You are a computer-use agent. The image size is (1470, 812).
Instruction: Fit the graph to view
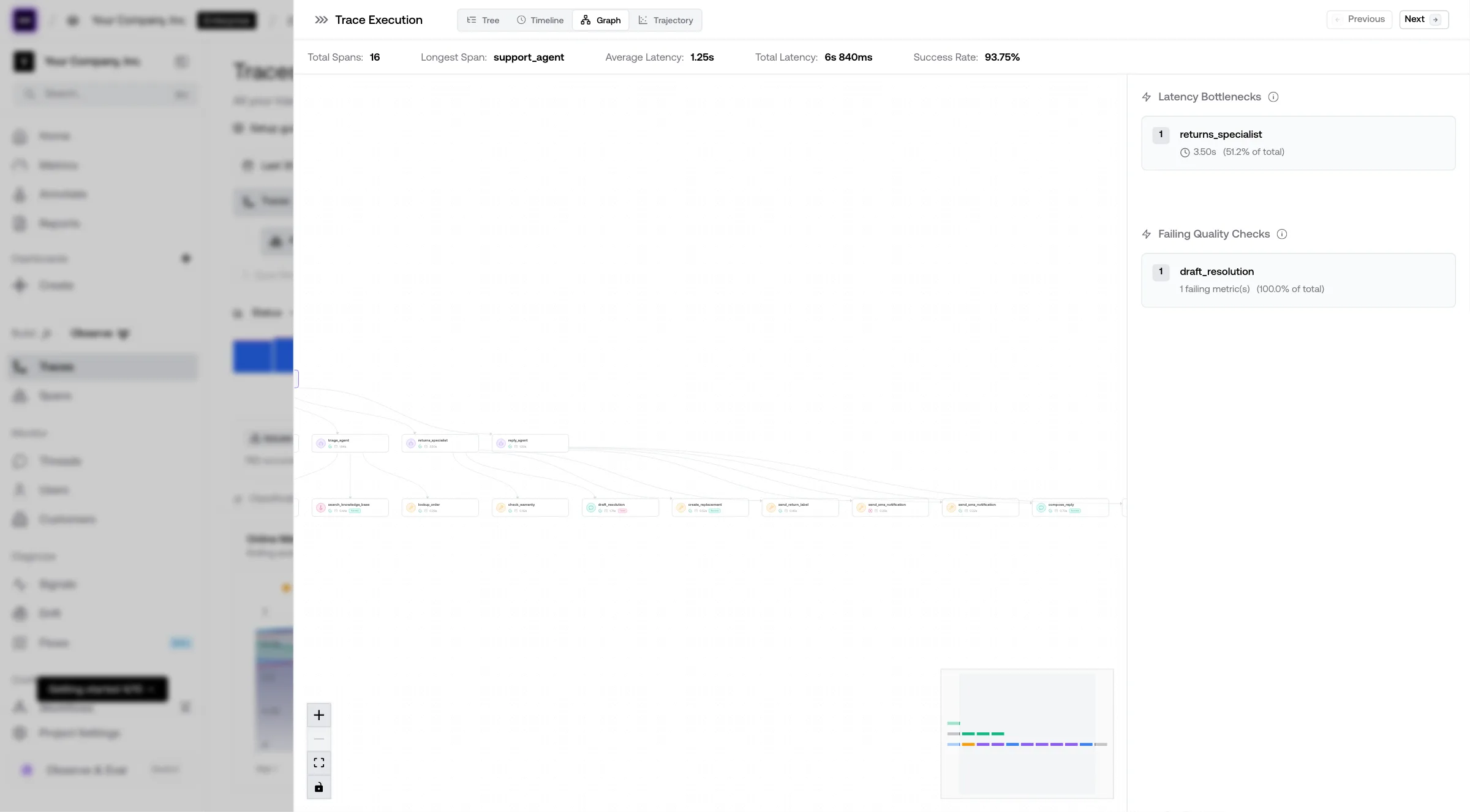[x=319, y=763]
